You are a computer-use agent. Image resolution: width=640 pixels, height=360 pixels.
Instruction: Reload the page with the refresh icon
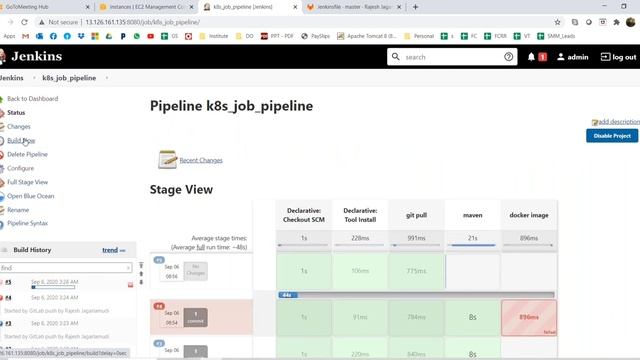pyautogui.click(x=24, y=22)
